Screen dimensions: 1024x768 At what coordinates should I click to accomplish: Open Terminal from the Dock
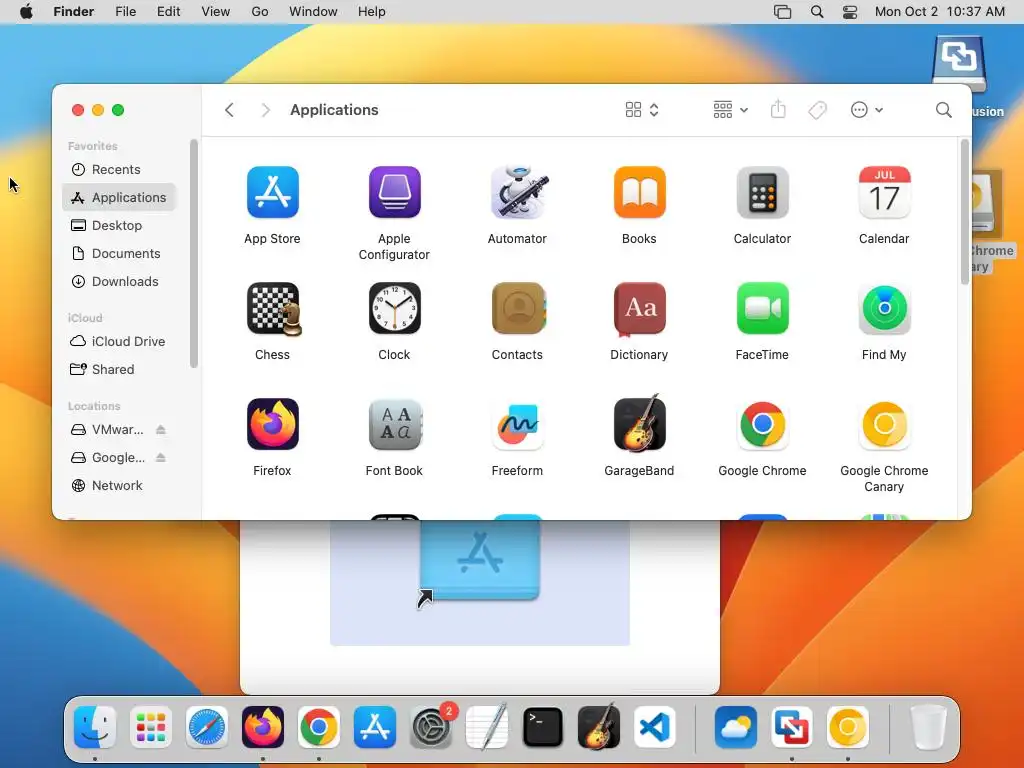coord(543,727)
